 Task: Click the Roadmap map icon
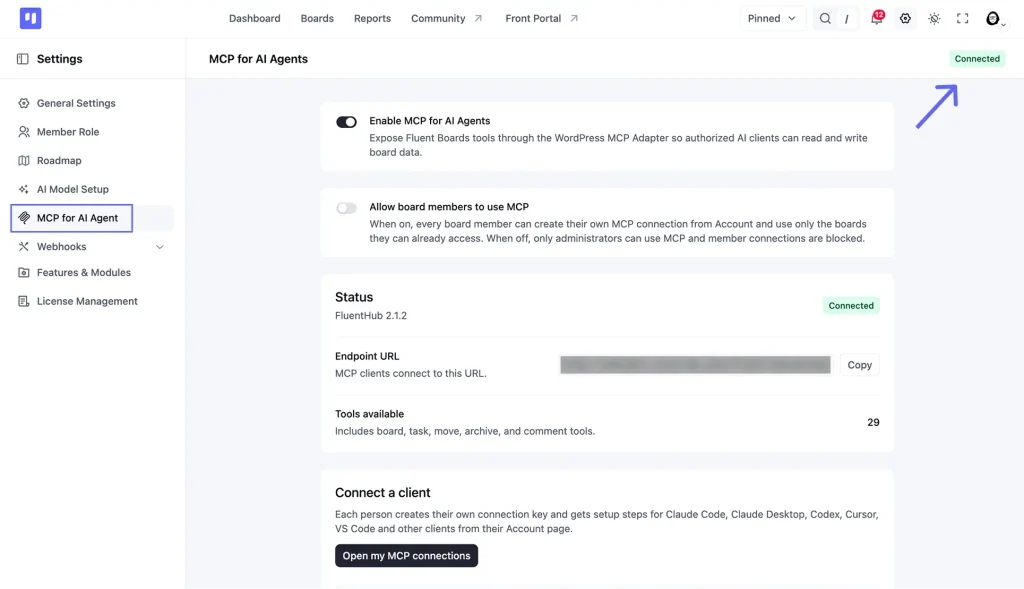[24, 161]
